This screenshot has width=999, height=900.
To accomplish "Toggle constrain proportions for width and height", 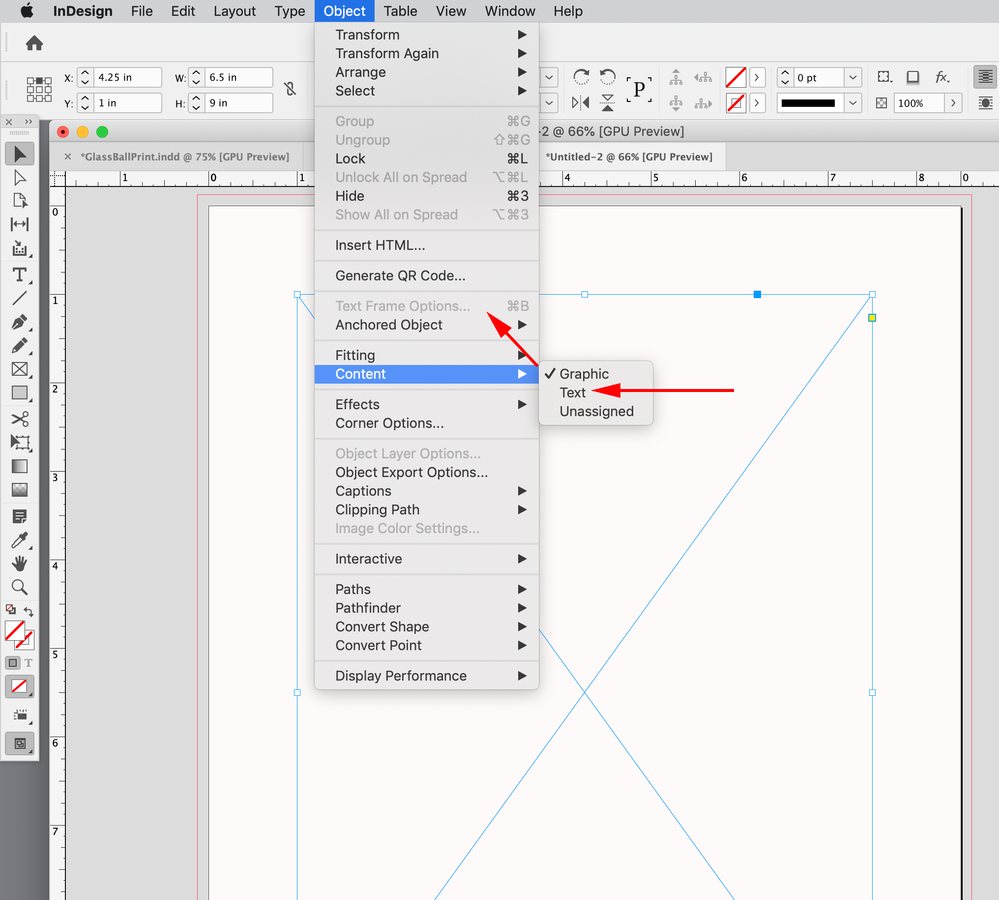I will tap(290, 89).
